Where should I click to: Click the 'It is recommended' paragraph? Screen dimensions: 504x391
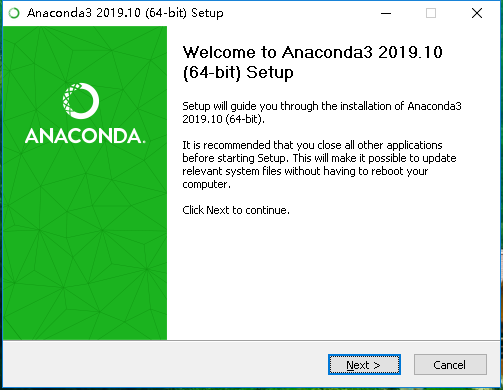pos(319,165)
